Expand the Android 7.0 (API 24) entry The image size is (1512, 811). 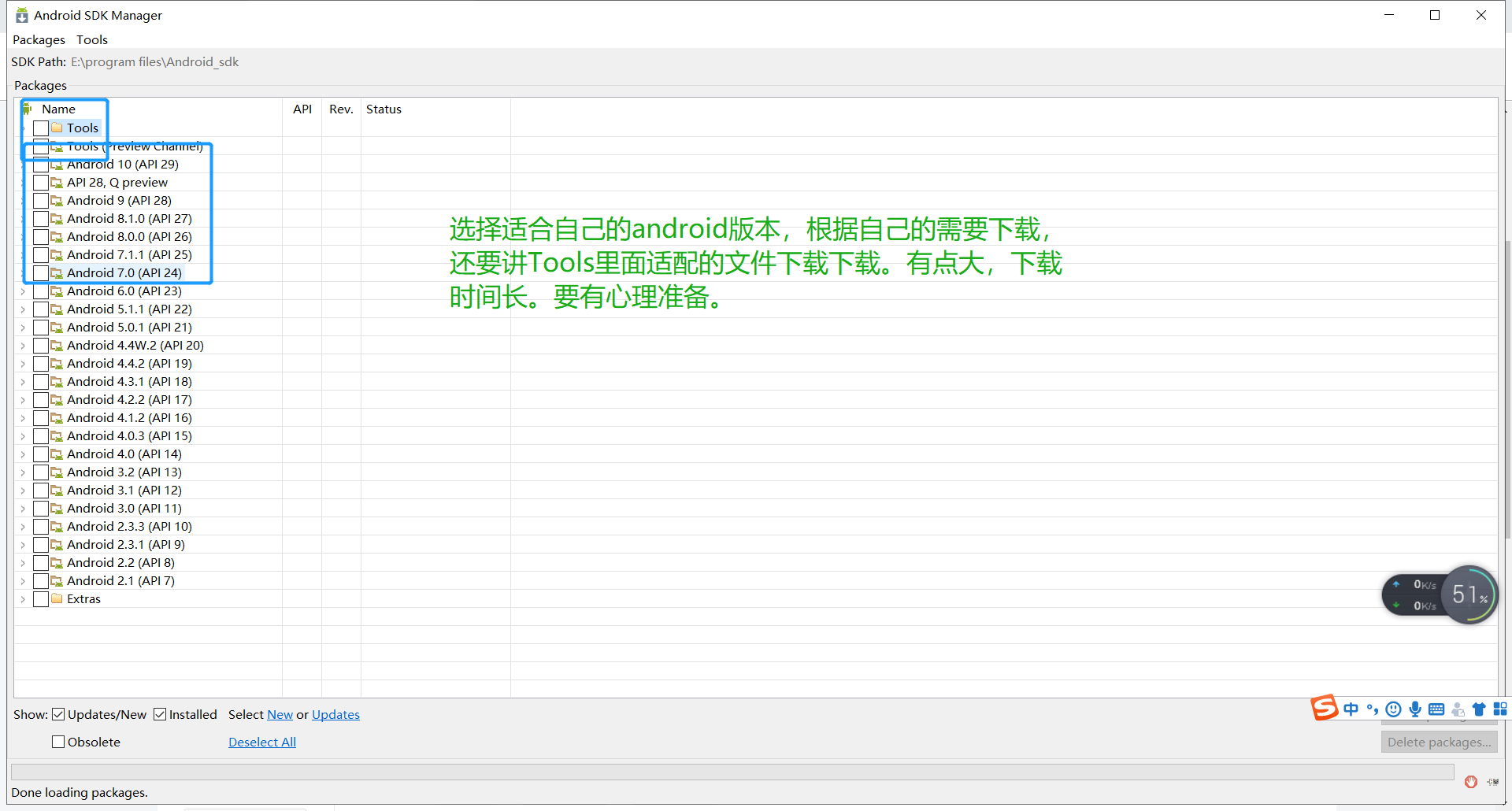pos(23,272)
